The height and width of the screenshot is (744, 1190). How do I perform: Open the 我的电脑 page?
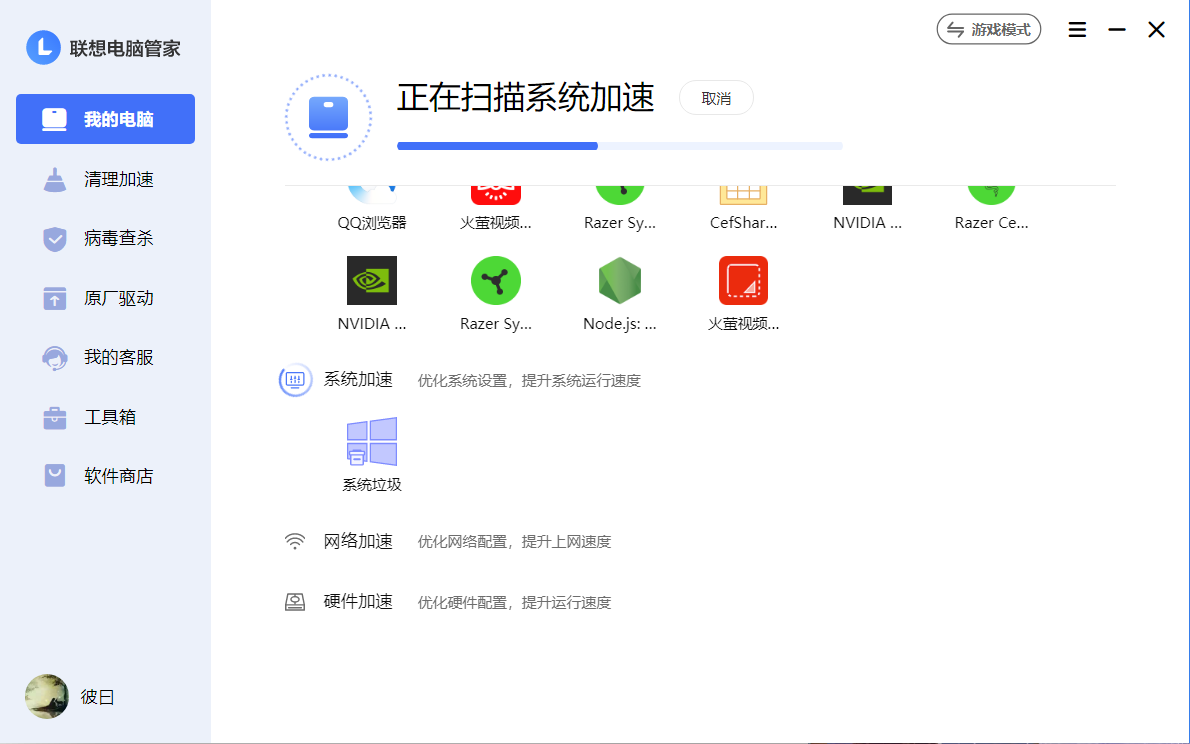pyautogui.click(x=105, y=119)
